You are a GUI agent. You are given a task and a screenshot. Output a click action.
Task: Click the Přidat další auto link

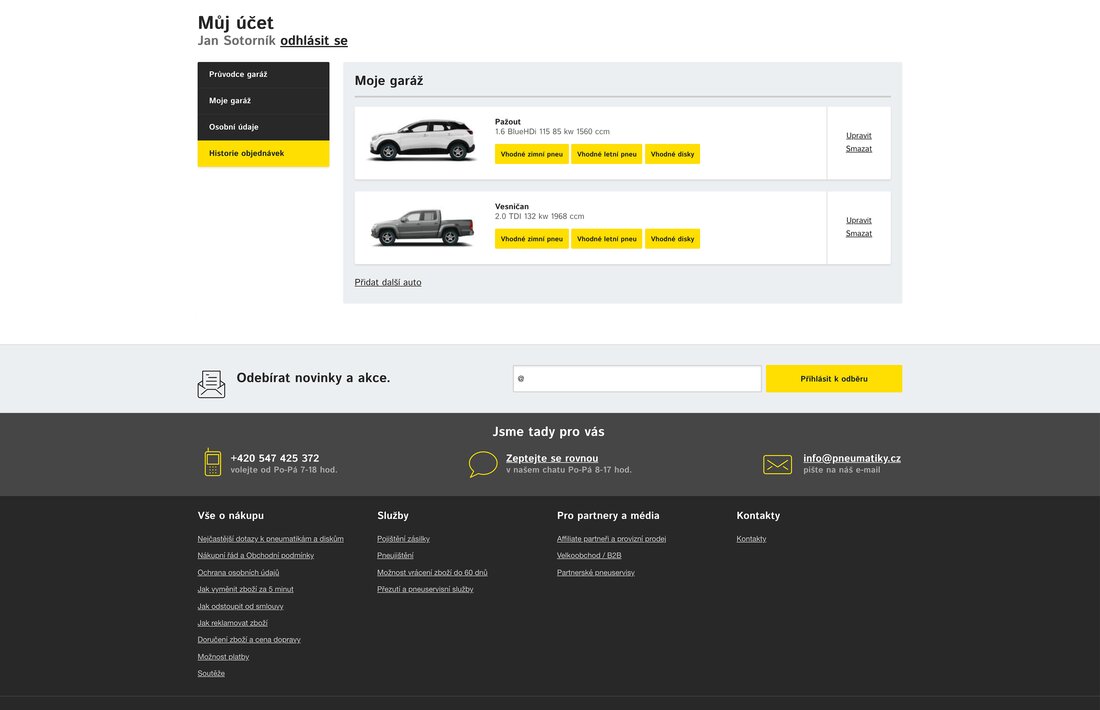[x=388, y=283]
